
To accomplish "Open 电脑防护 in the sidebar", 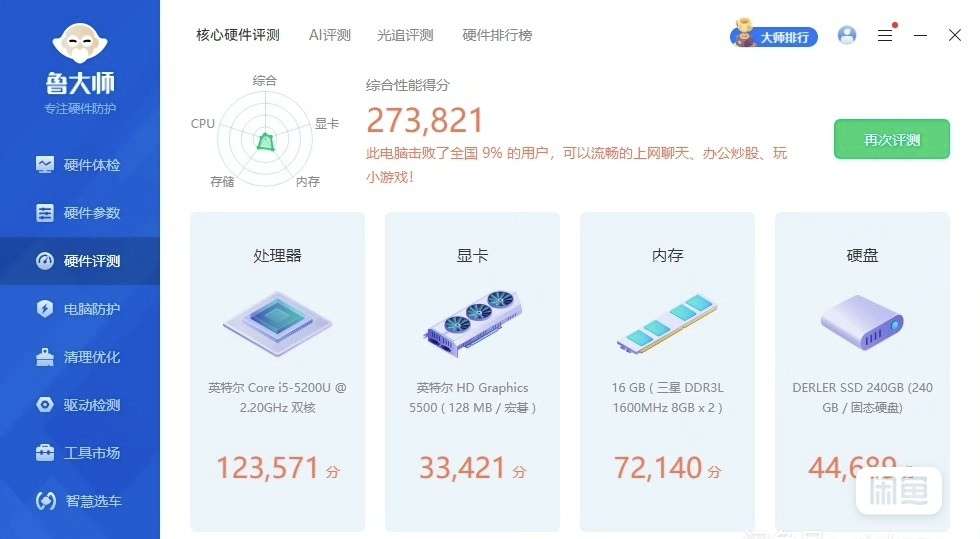I will click(80, 309).
